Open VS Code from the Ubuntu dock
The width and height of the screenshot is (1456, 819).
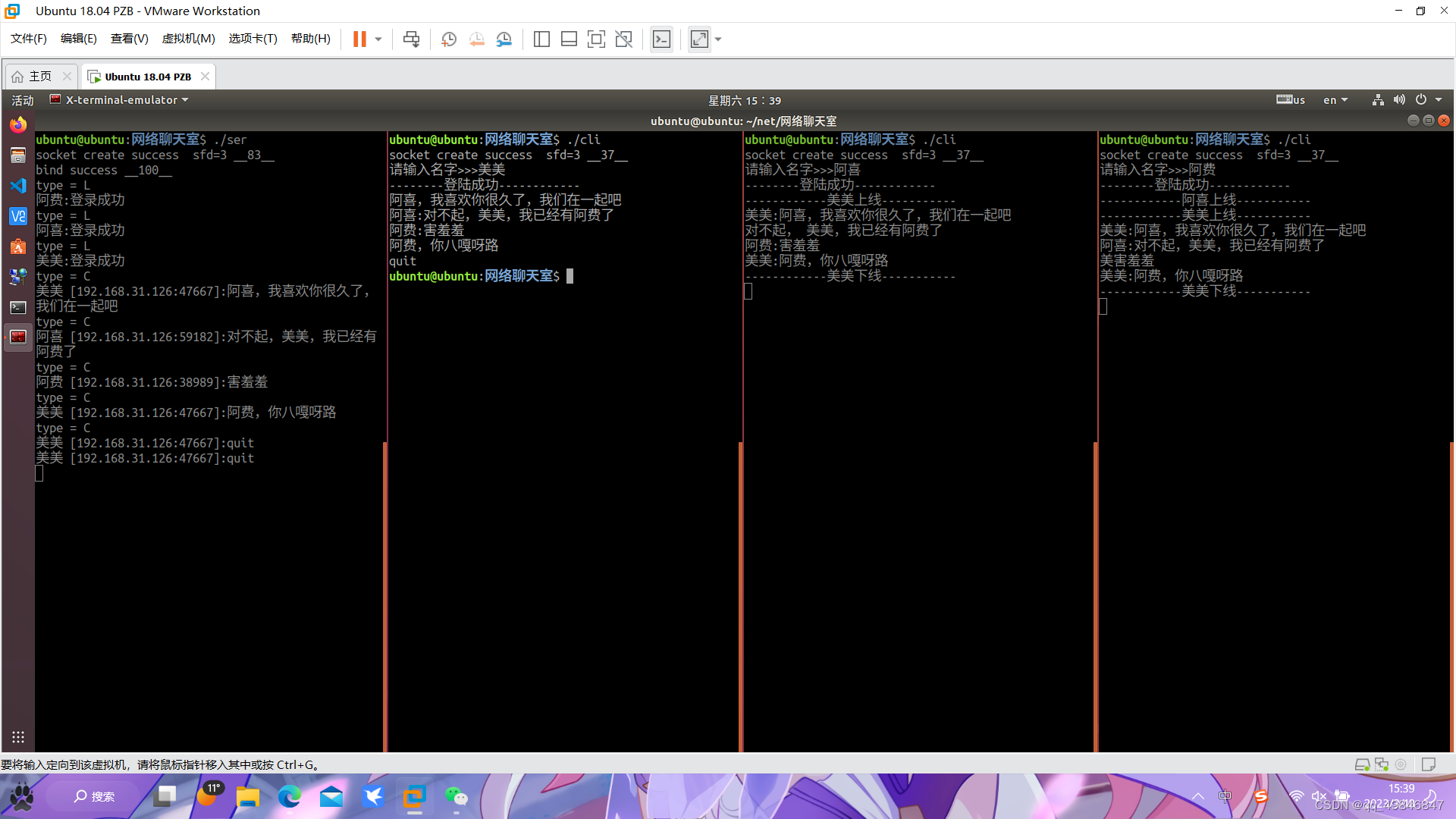pos(18,186)
